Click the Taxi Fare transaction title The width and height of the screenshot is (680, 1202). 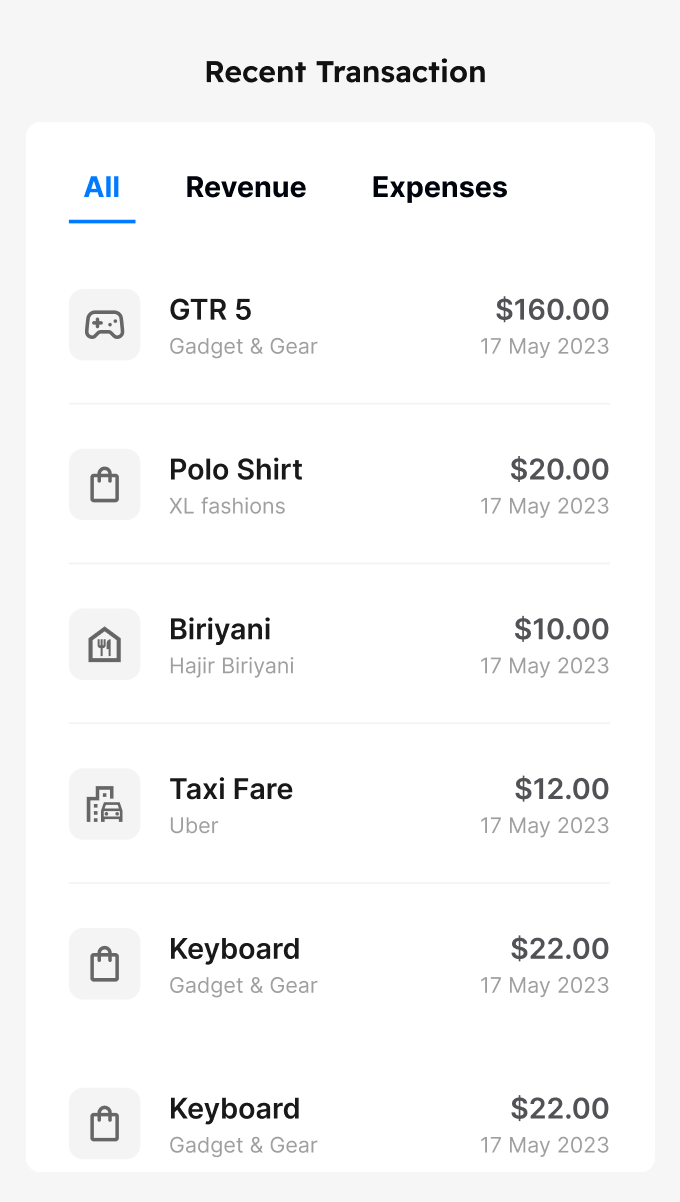click(x=231, y=789)
